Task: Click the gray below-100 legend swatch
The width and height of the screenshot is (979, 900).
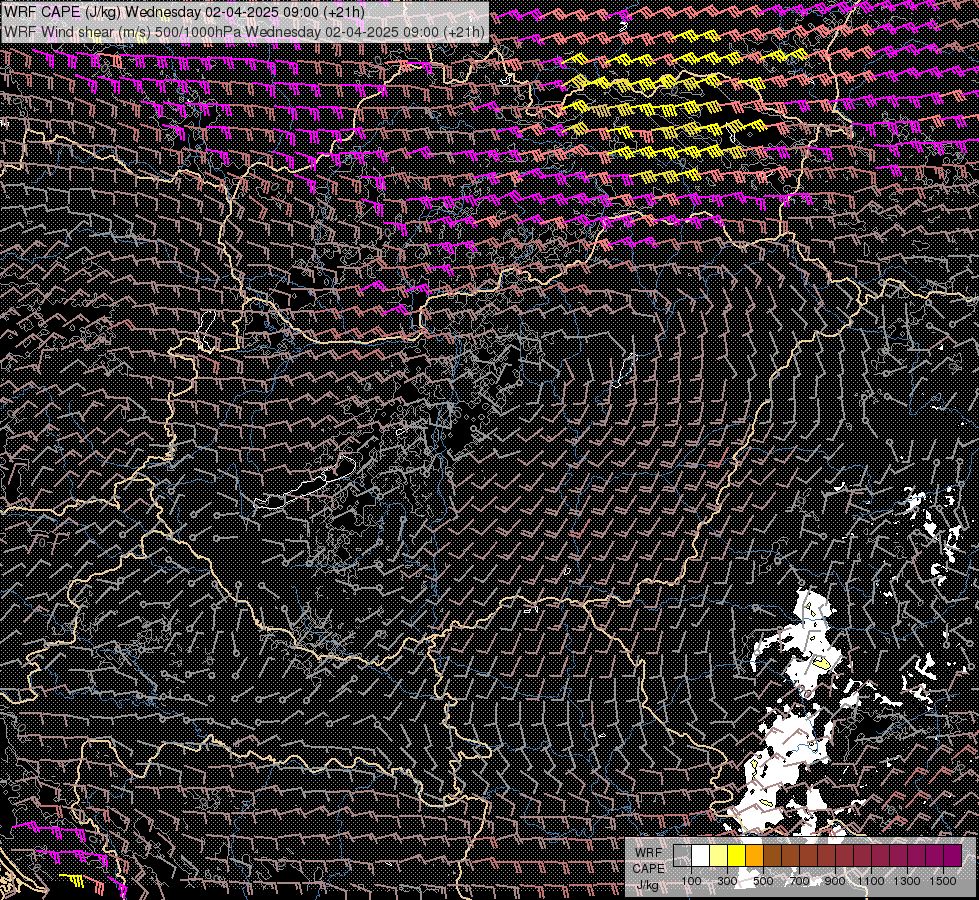Action: click(682, 855)
